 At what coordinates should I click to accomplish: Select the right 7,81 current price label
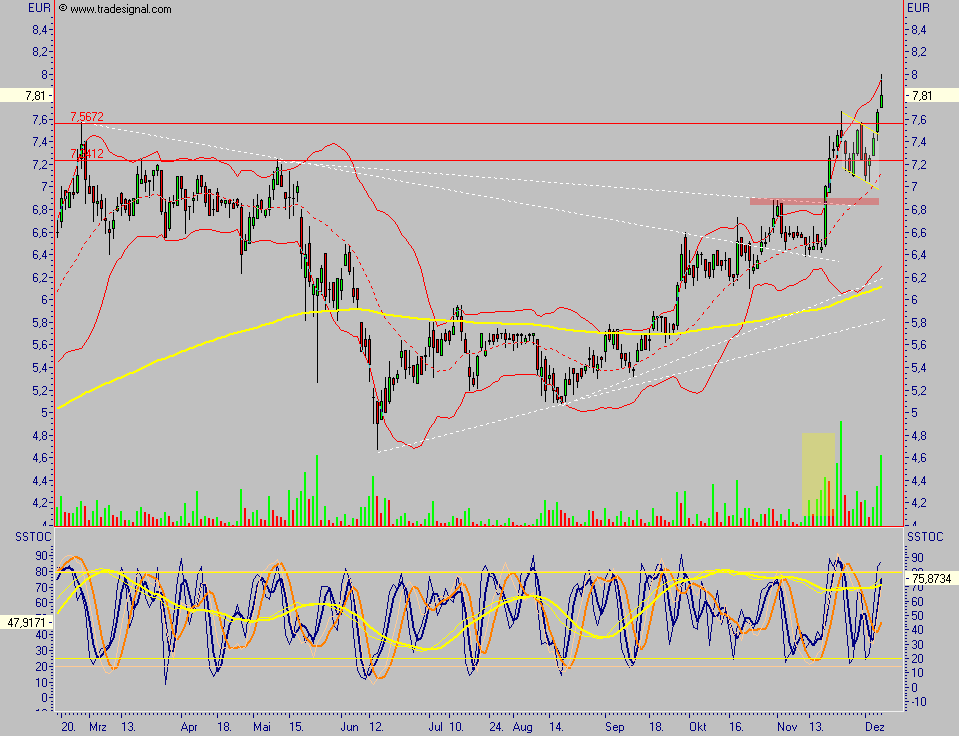[x=932, y=96]
